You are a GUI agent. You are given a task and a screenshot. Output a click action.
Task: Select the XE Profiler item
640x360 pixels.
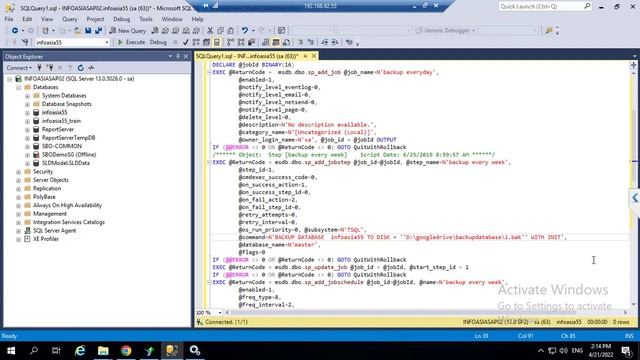(x=46, y=239)
